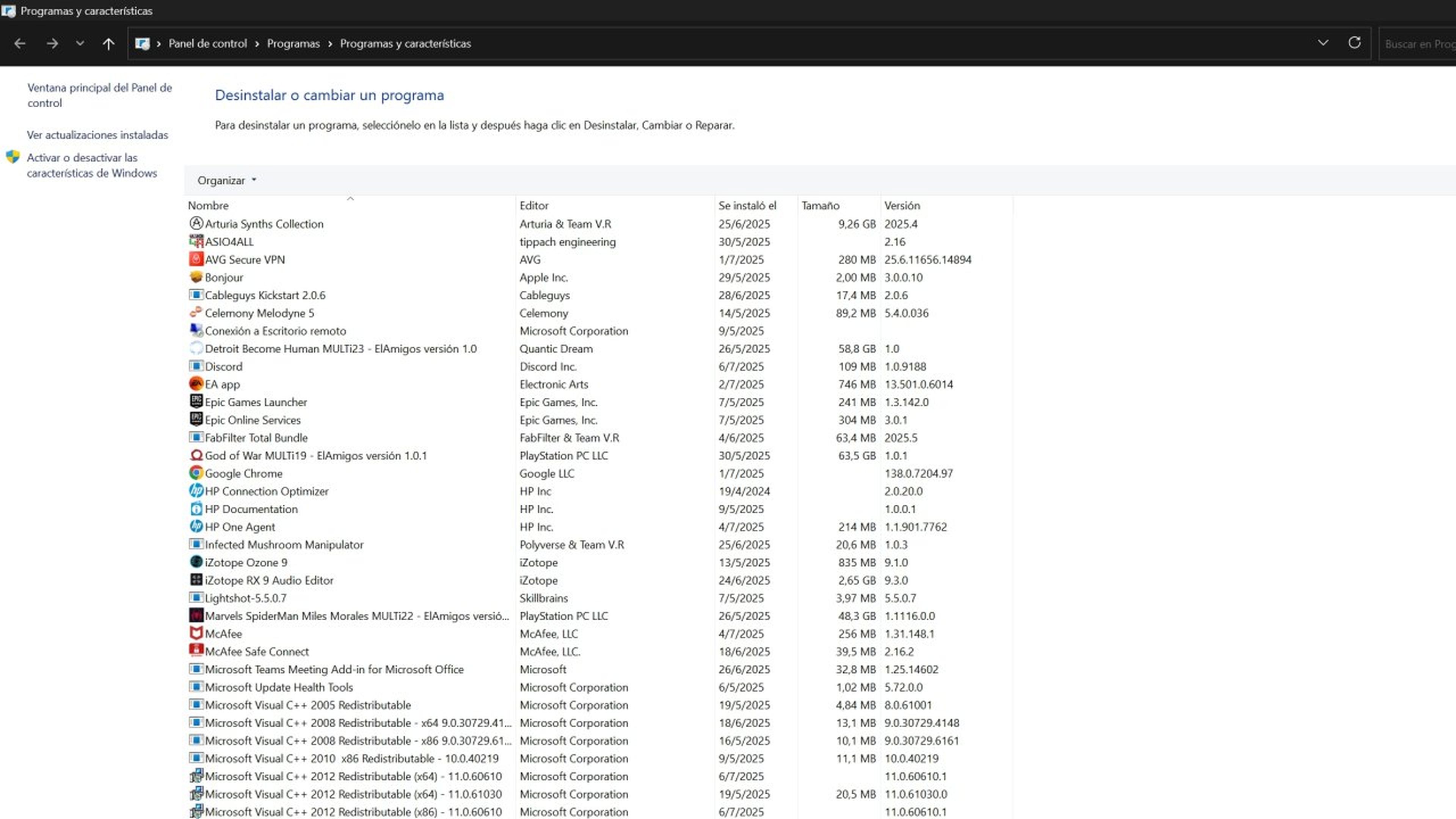
Task: Click the 138.0.7204.97 version cell
Action: (918, 473)
